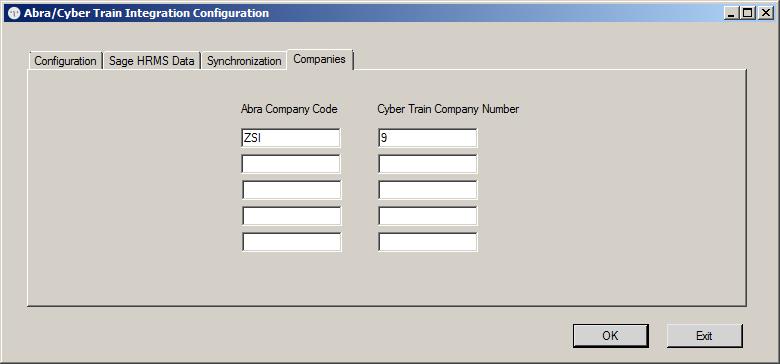Confirm settings with the OK button
The image size is (780, 364).
tap(610, 336)
